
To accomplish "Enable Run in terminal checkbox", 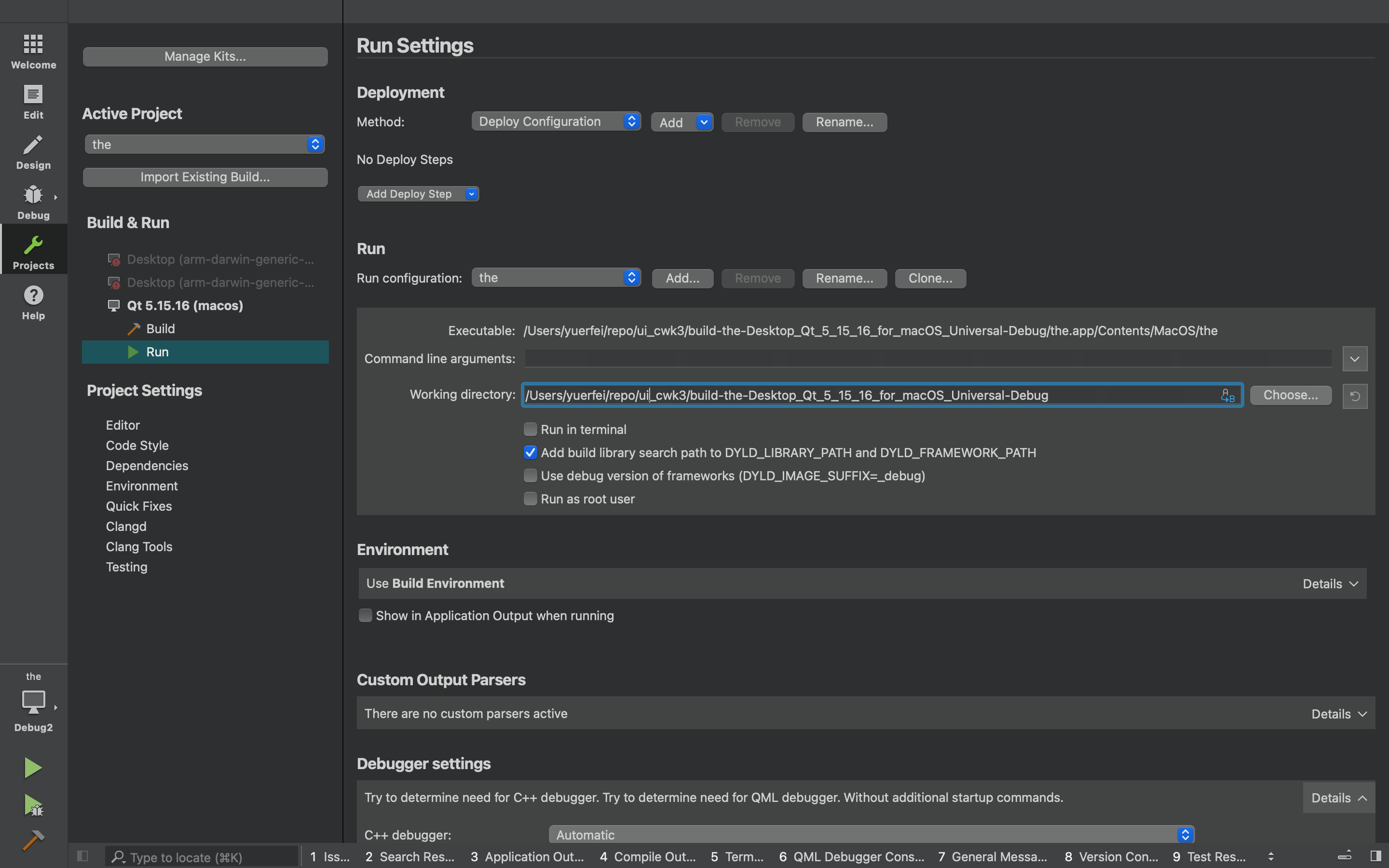I will click(x=531, y=429).
